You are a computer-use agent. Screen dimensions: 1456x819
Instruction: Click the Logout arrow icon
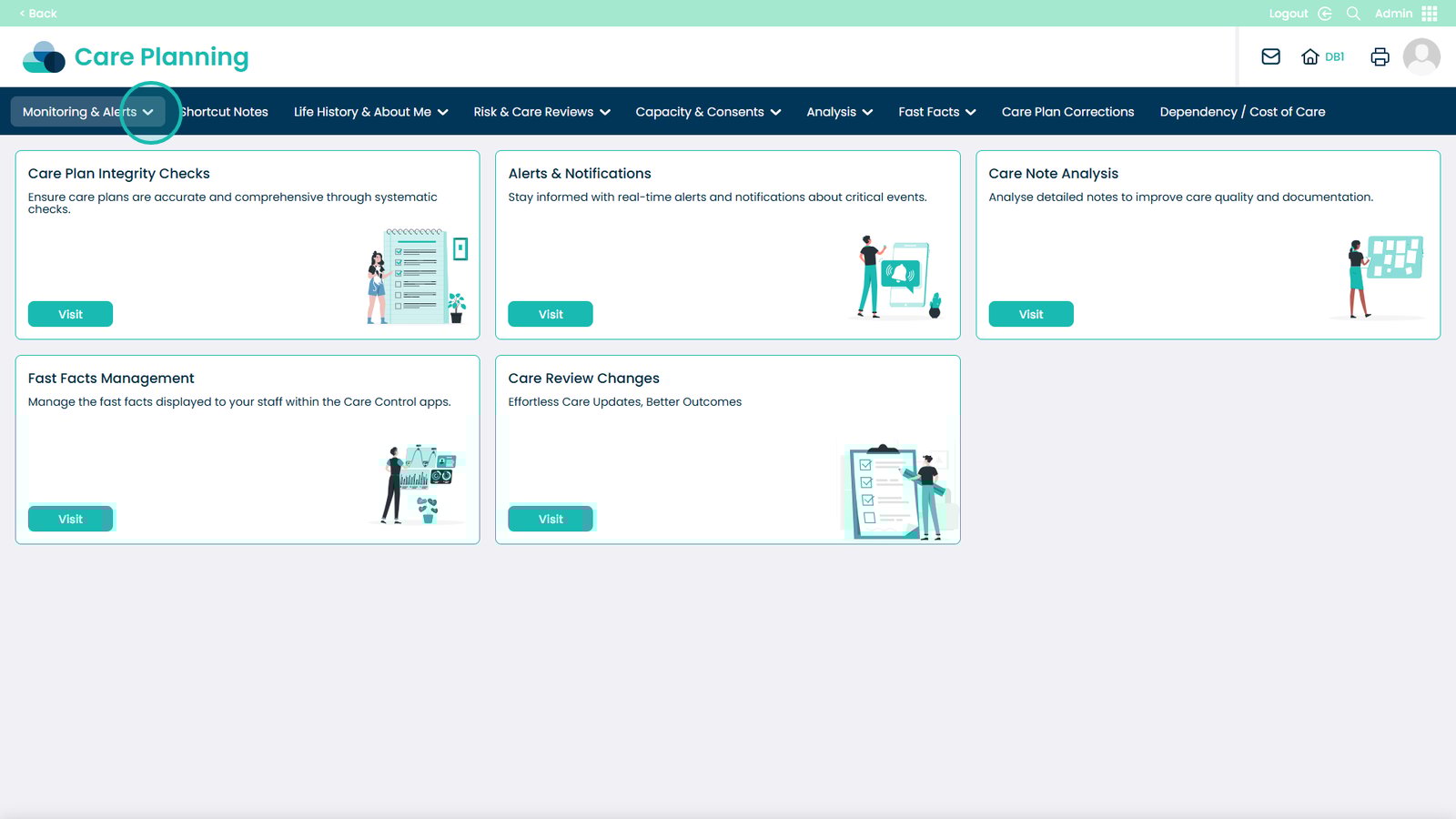[1325, 14]
